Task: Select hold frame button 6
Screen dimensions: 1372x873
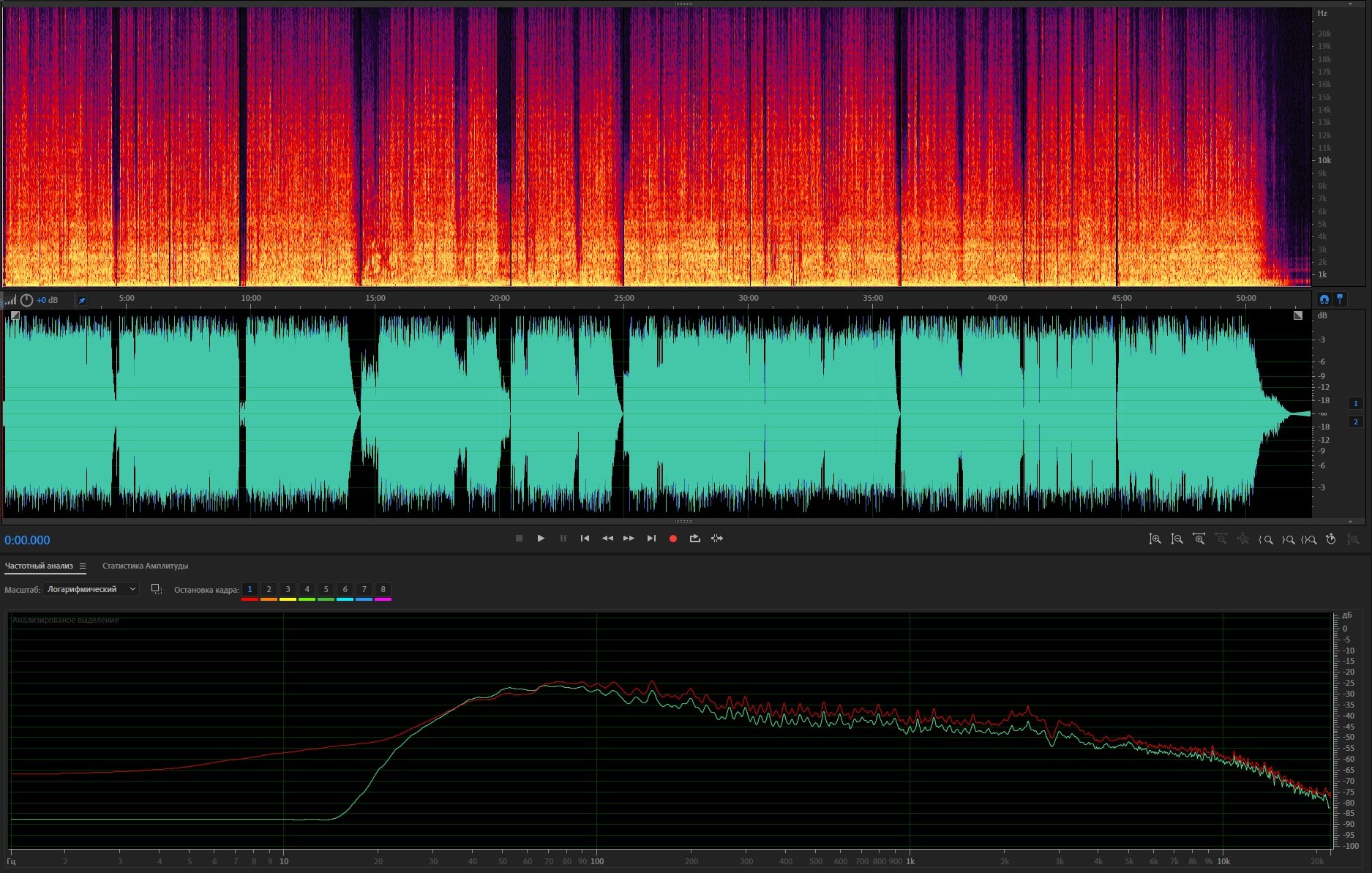Action: pyautogui.click(x=345, y=590)
